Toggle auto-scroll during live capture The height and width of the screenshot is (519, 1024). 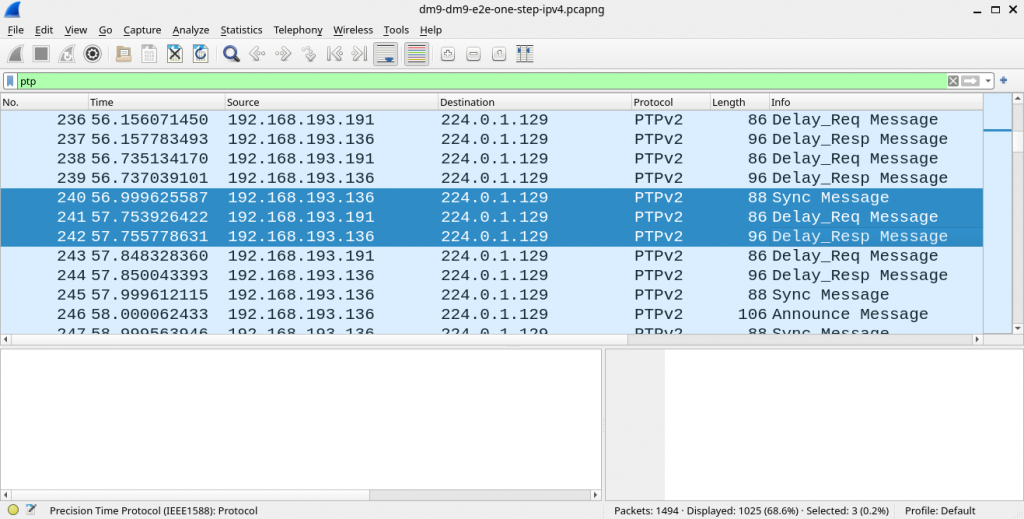(x=385, y=54)
